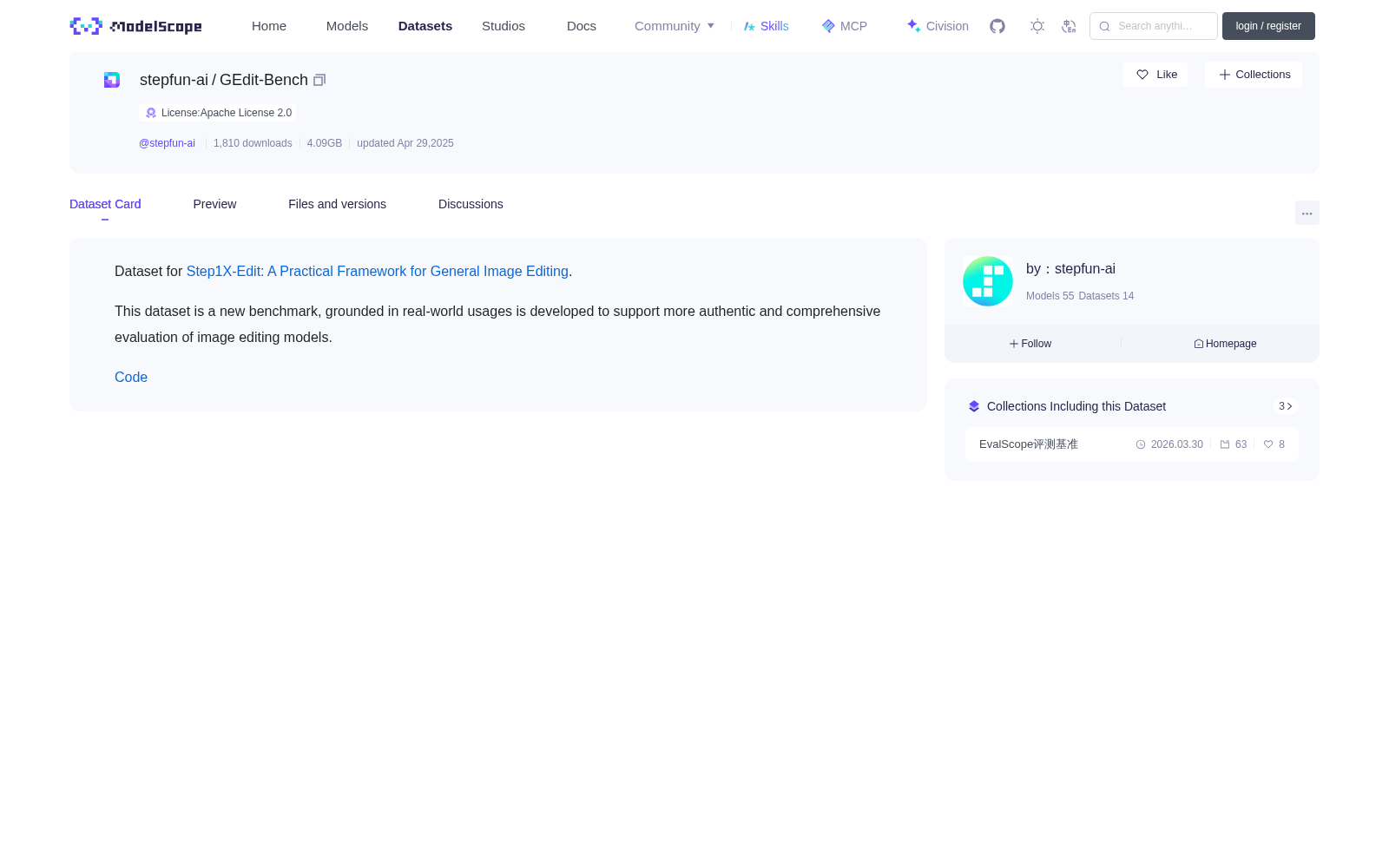Add dataset to Collections
The height and width of the screenshot is (868, 1389).
pyautogui.click(x=1254, y=75)
